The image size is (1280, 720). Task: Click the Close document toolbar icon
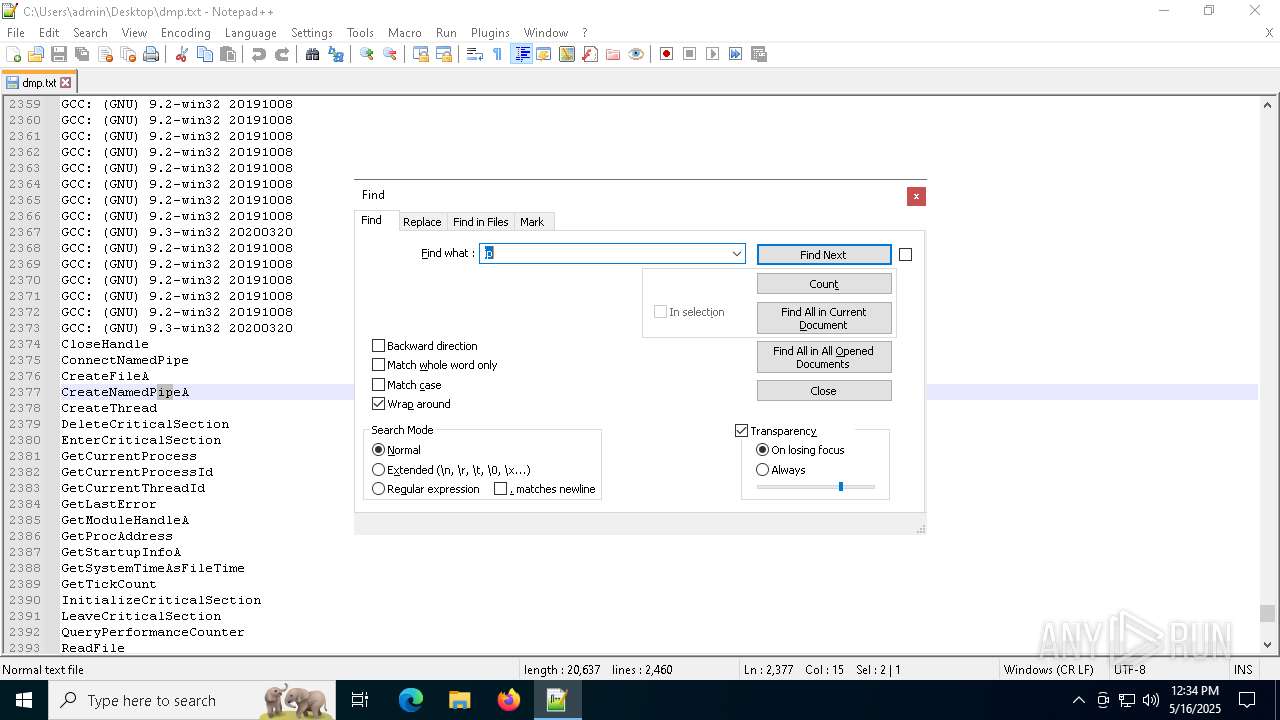click(105, 54)
